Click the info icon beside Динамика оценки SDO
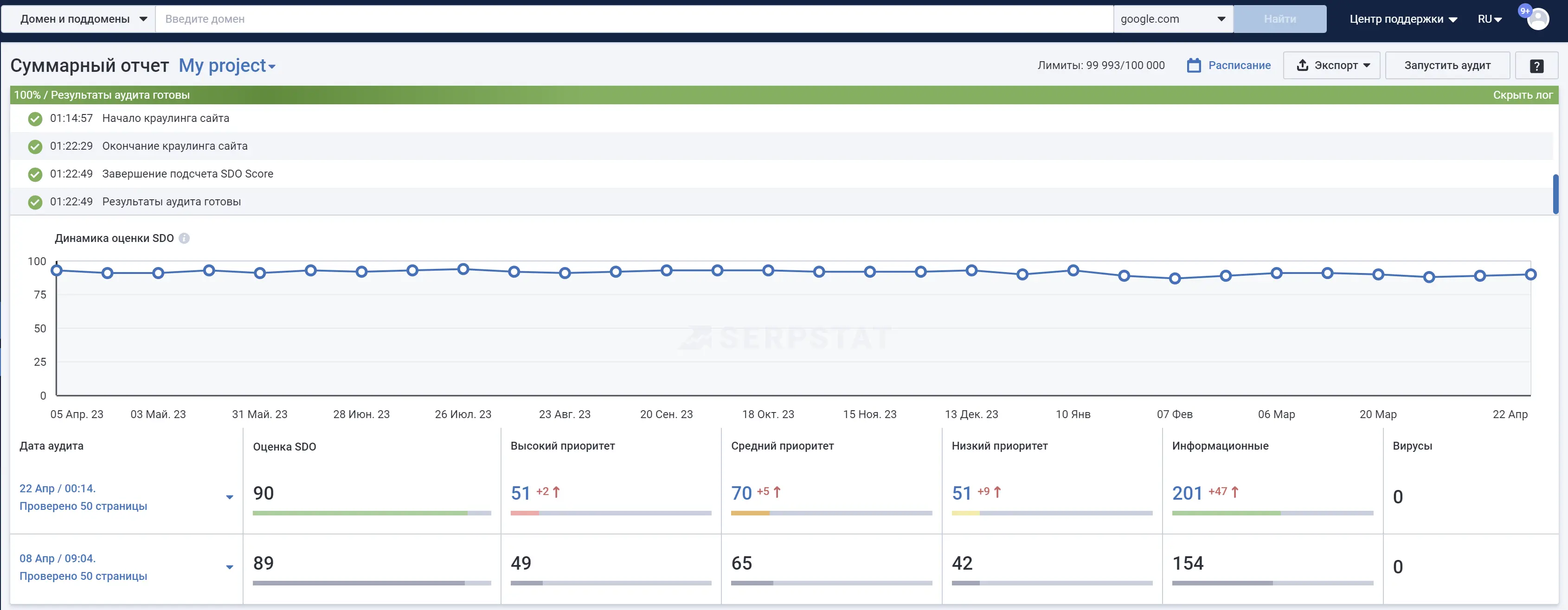This screenshot has height=610, width=1568. 185,238
